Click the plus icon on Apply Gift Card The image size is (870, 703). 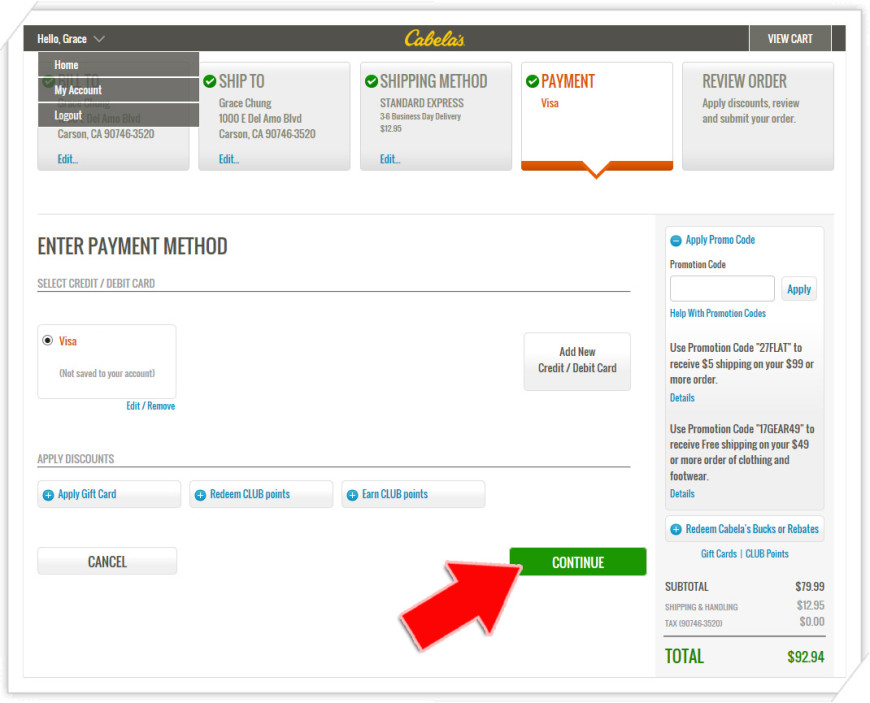48,495
